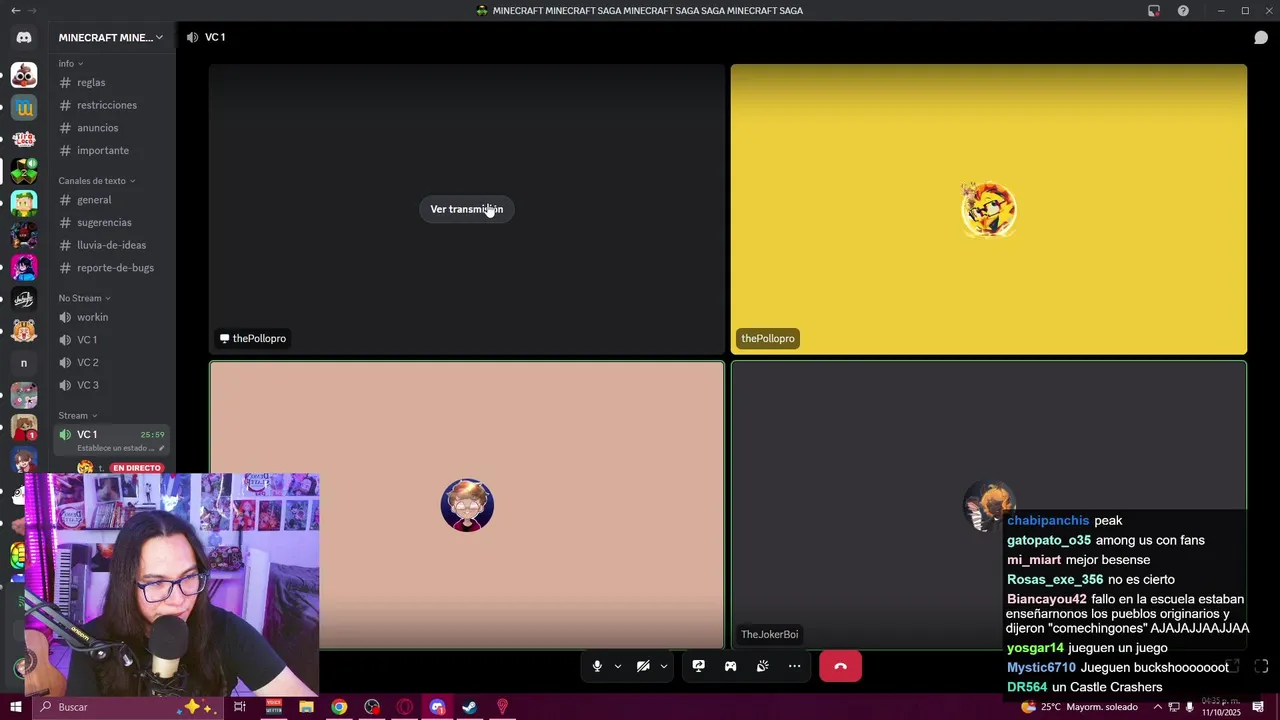Open MINECRAFT MINE... server dropdown menu
The height and width of the screenshot is (720, 1280).
click(110, 37)
